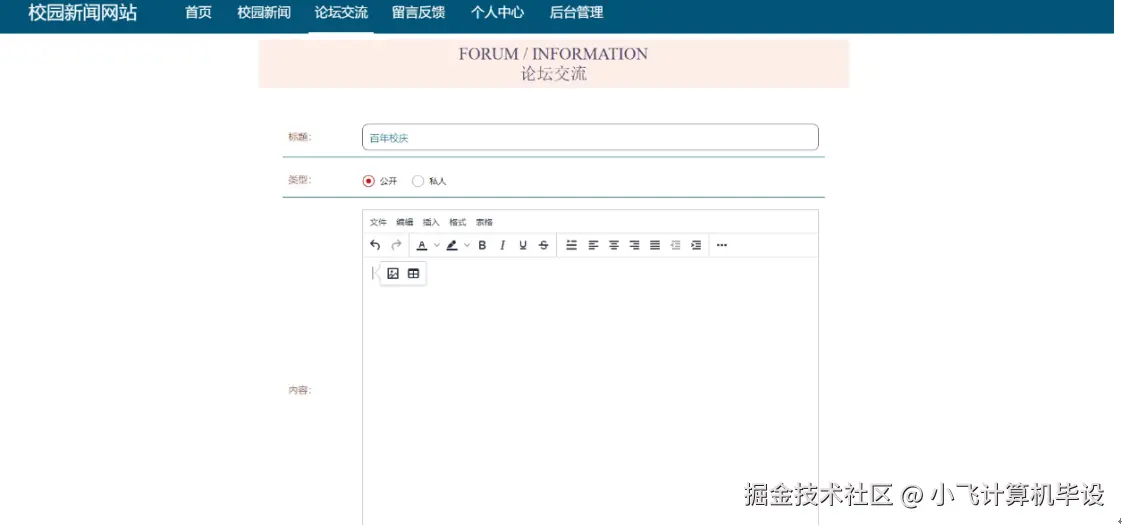Open the 文件 editor menu
Image resolution: width=1122 pixels, height=526 pixels.
tap(378, 223)
